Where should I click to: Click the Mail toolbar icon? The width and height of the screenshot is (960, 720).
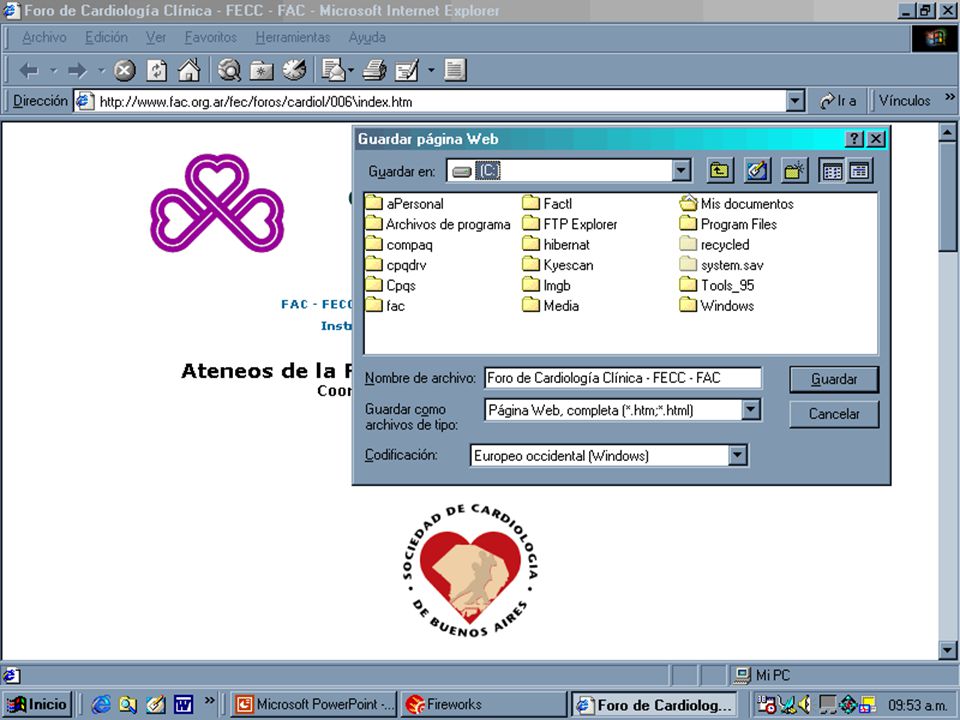[x=334, y=70]
